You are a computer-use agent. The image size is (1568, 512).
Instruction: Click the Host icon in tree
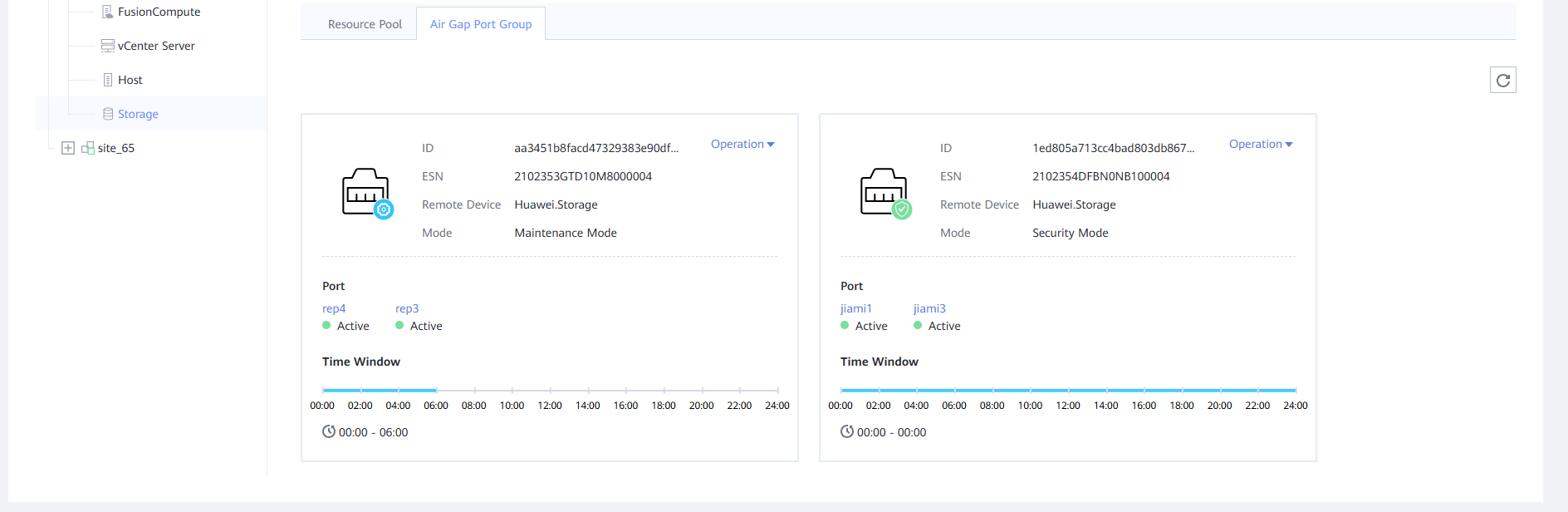[x=107, y=80]
